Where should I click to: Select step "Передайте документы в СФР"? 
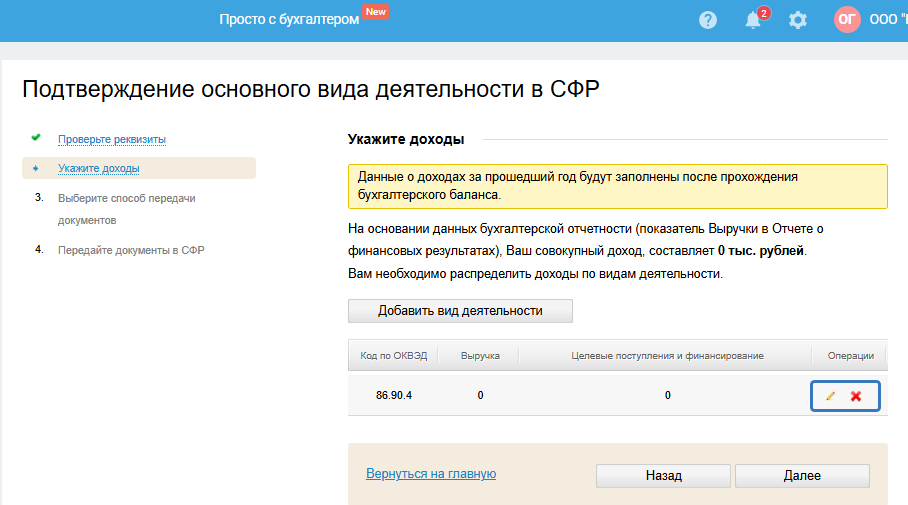point(131,250)
